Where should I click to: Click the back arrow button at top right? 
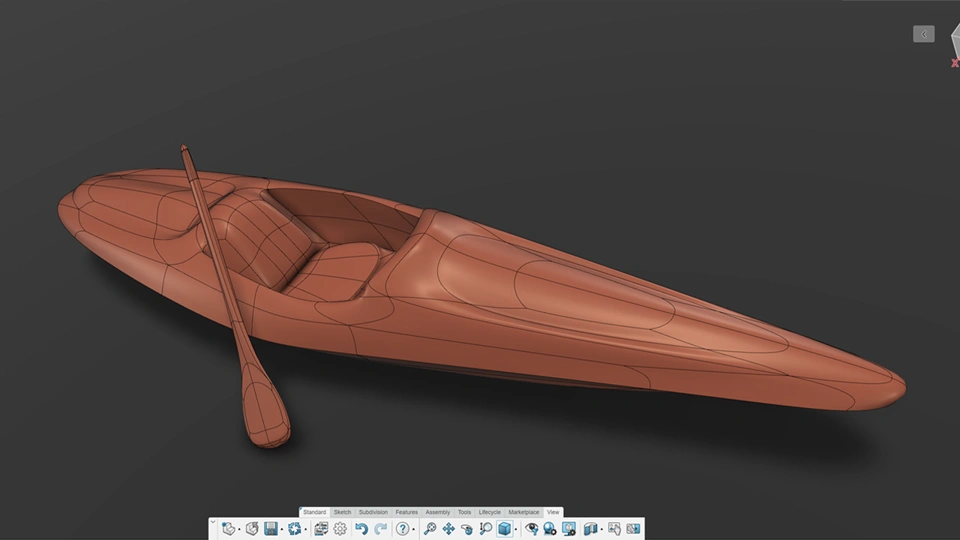pos(923,34)
